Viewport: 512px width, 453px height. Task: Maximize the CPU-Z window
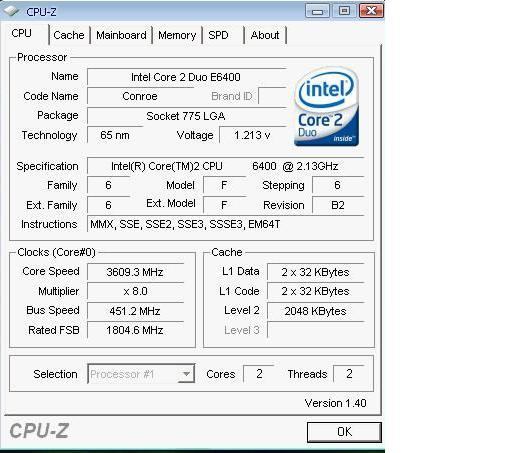tap(344, 11)
